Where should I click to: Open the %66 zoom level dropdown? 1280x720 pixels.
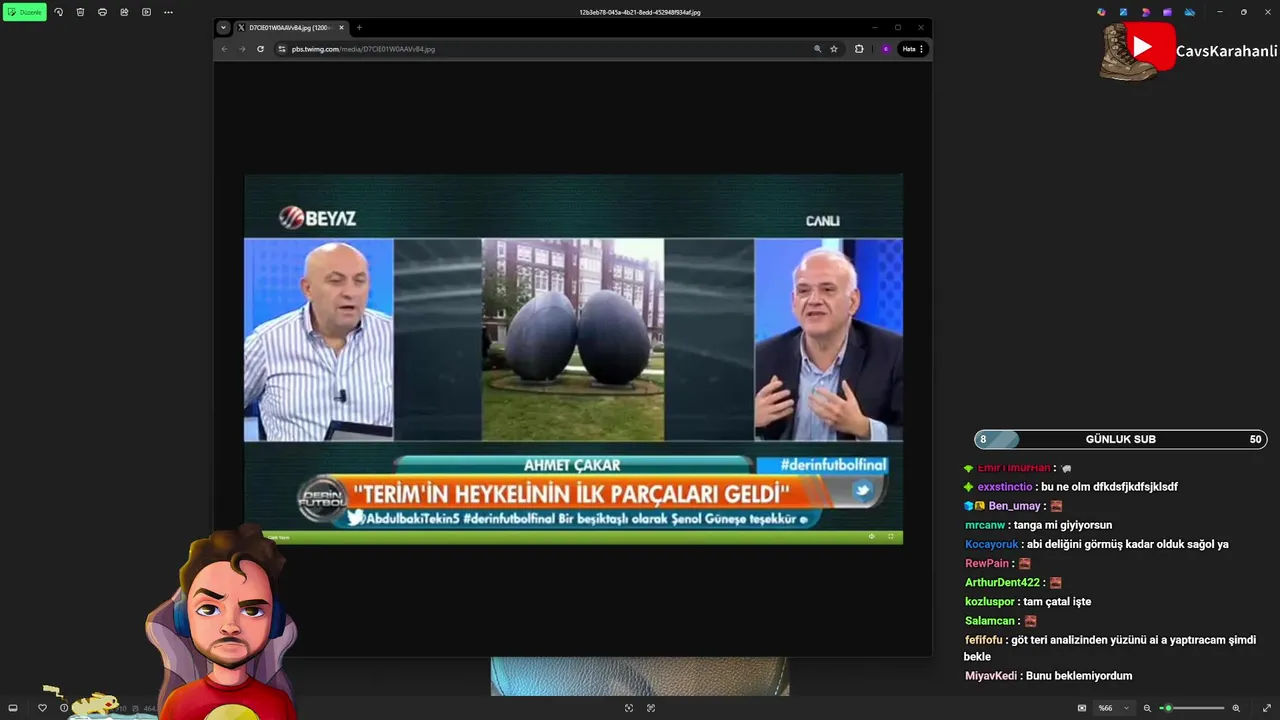1114,708
